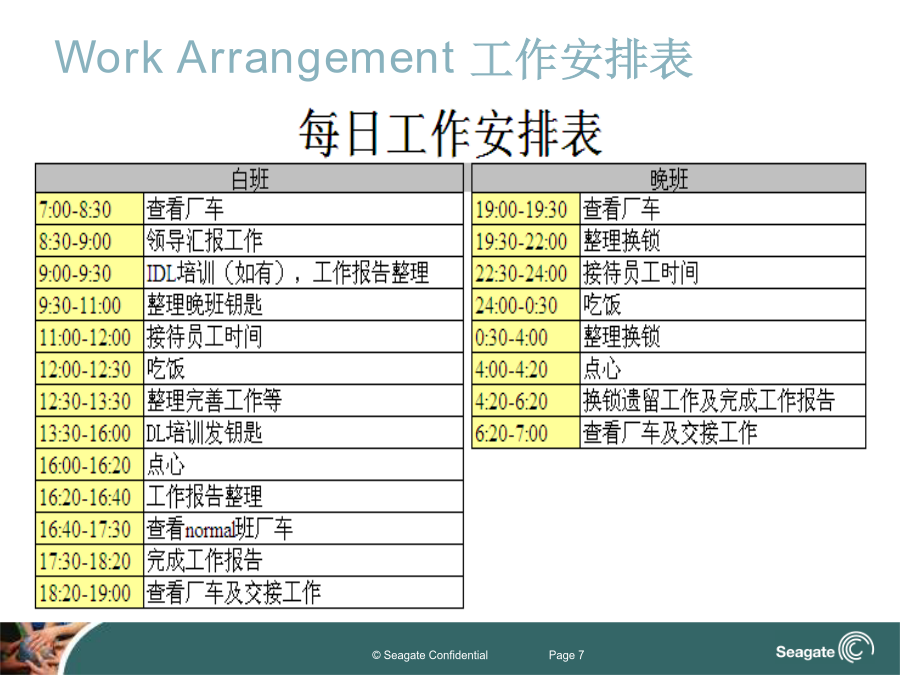This screenshot has width=900, height=675.
Task: Click "整理换锁" in the 19:30-22:00 row
Action: coord(723,241)
